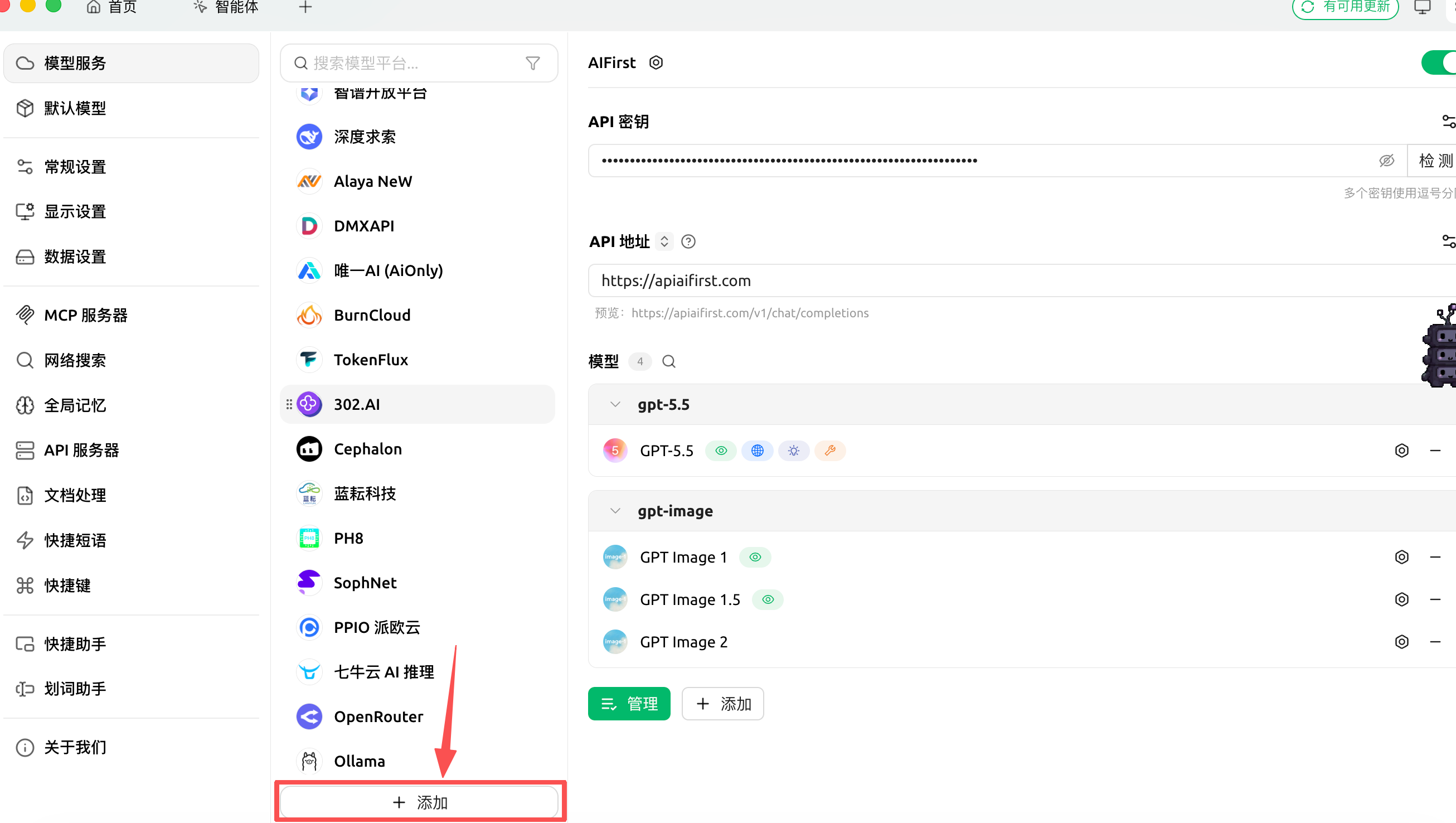Click the 有可用更新 button
This screenshot has width=1456, height=823.
coord(1345,7)
